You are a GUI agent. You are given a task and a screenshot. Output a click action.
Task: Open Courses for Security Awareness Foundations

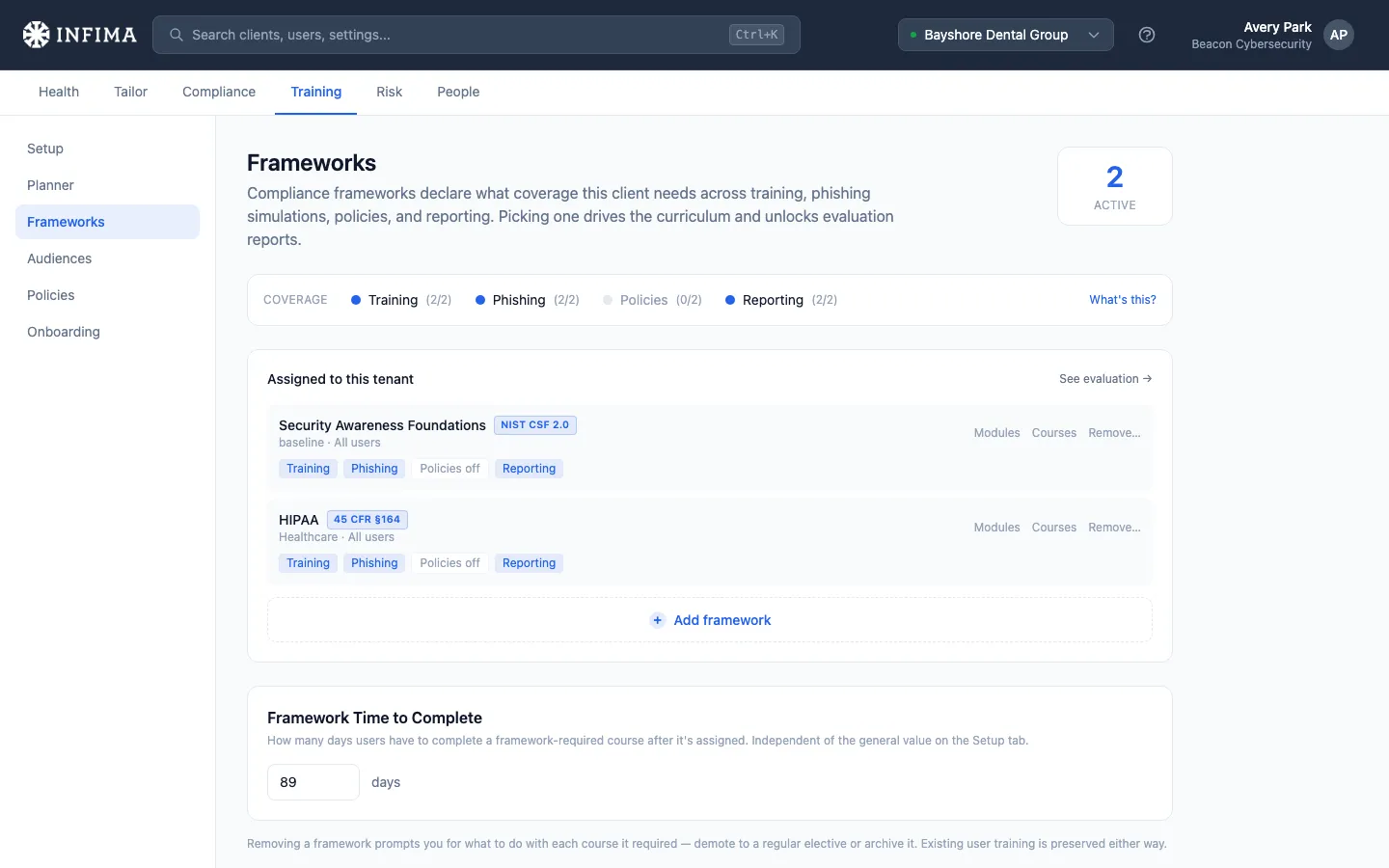coord(1054,433)
